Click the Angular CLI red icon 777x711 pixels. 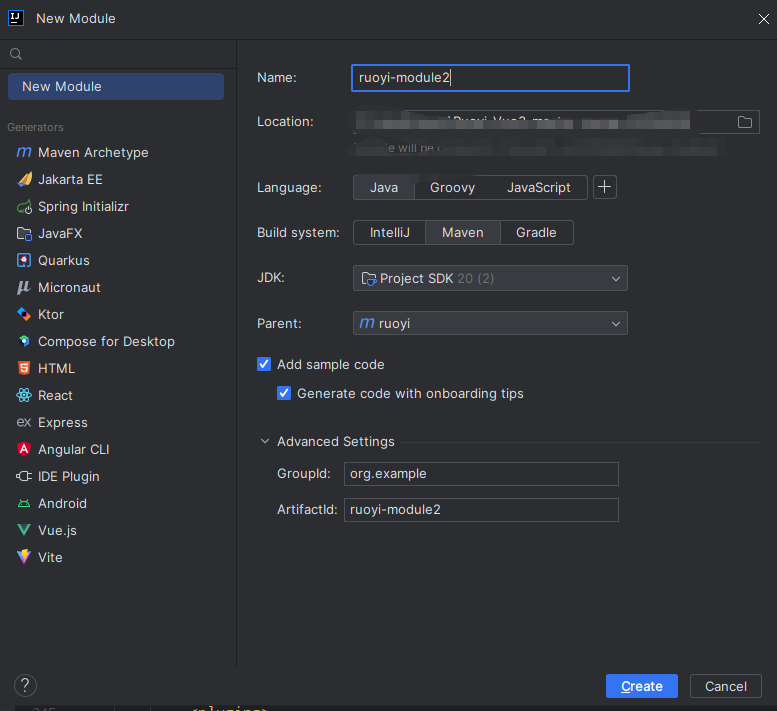[x=24, y=449]
